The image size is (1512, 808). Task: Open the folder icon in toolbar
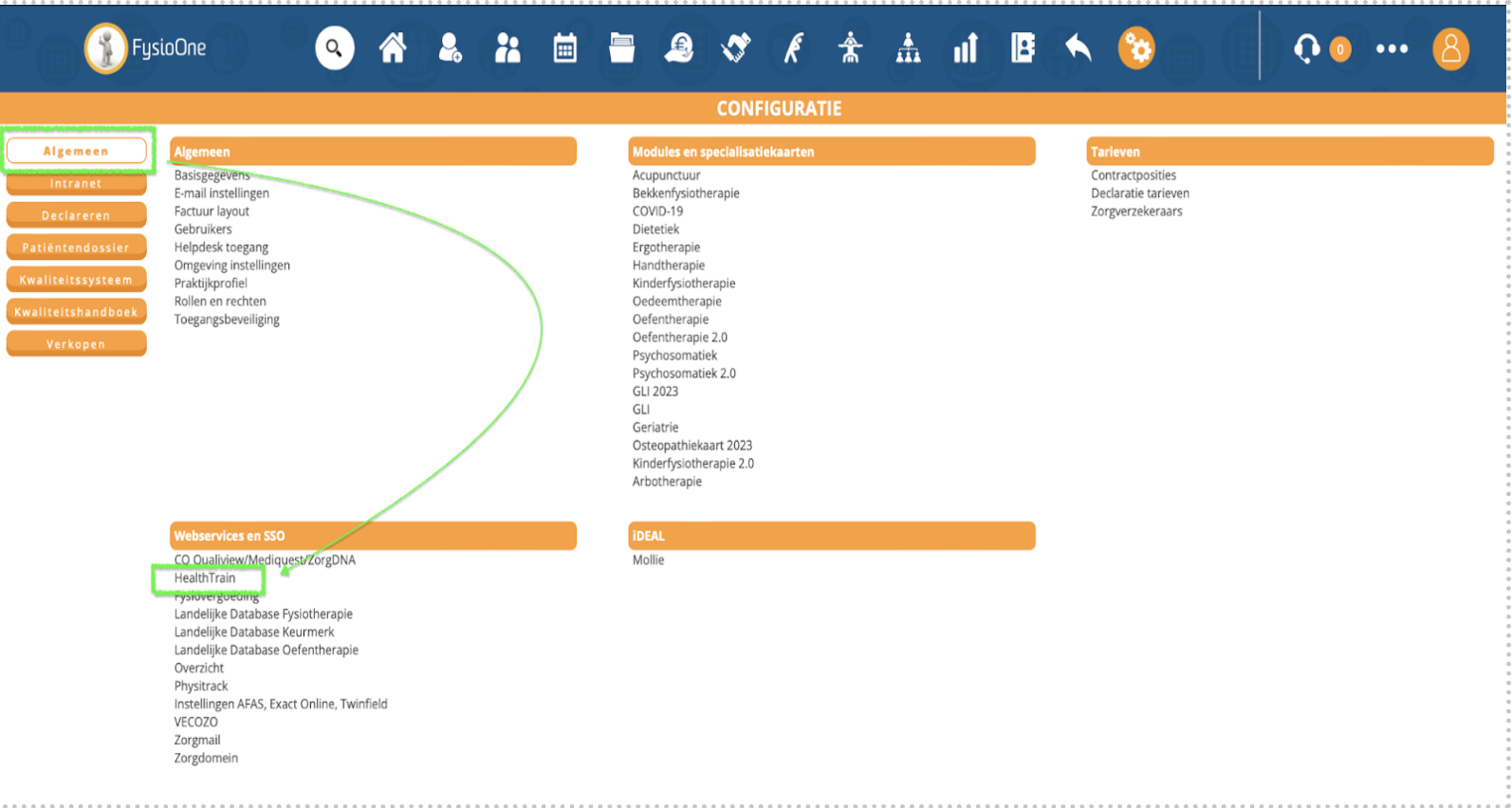[621, 48]
